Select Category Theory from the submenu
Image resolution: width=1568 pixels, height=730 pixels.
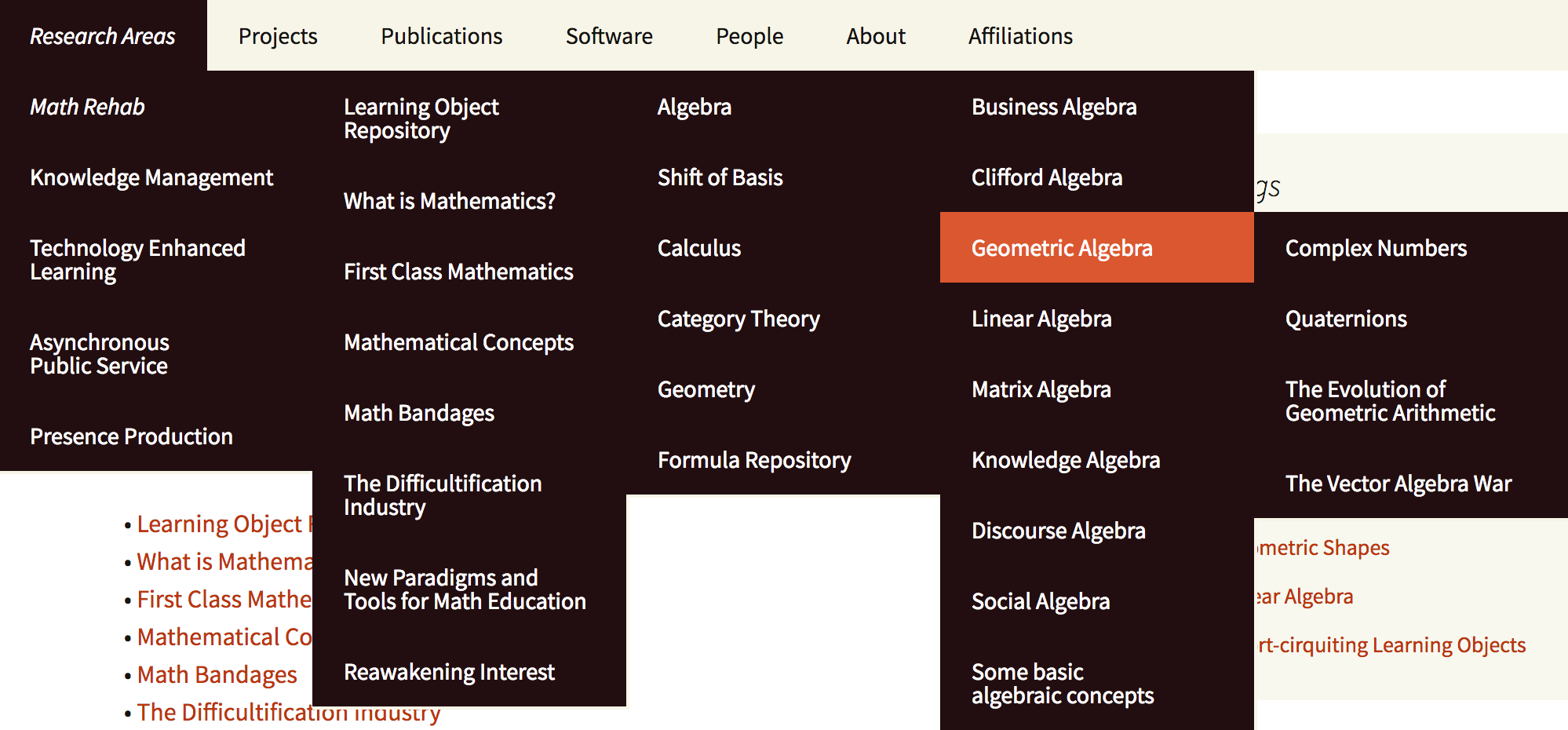click(x=738, y=319)
